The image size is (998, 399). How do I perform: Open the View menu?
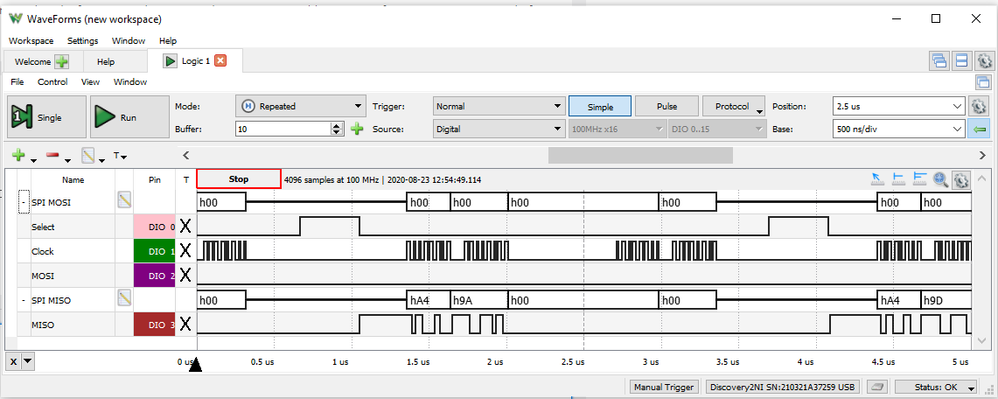tap(90, 82)
